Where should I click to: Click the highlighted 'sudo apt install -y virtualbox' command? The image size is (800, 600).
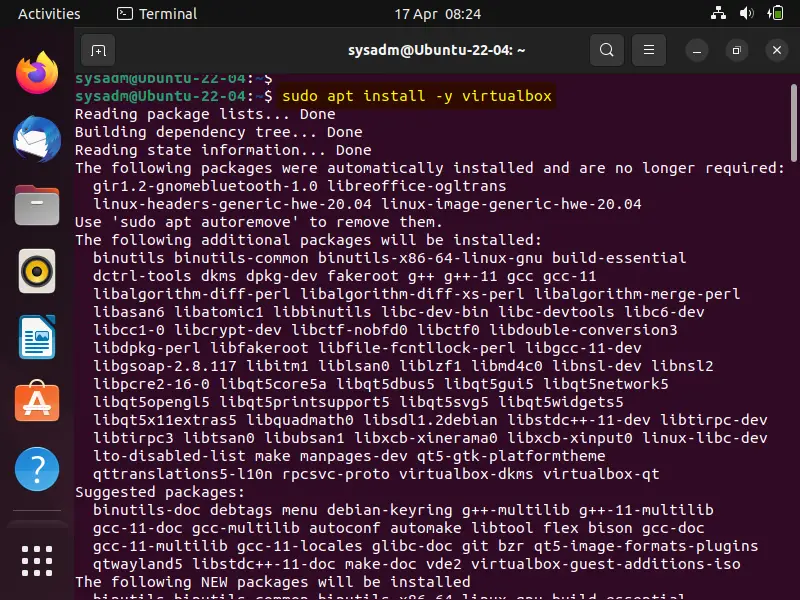pos(416,96)
